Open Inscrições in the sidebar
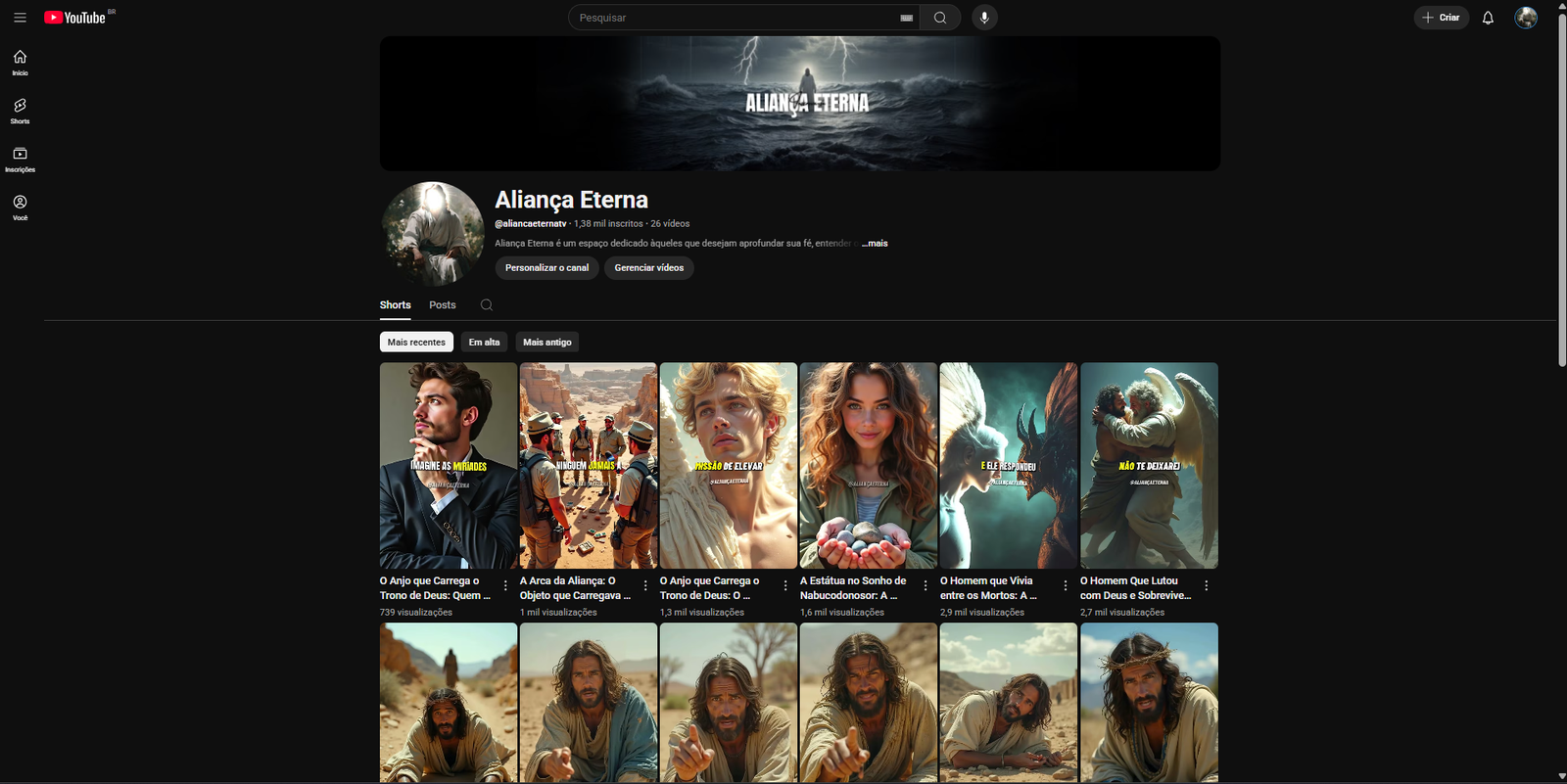The height and width of the screenshot is (784, 1567). (20, 160)
